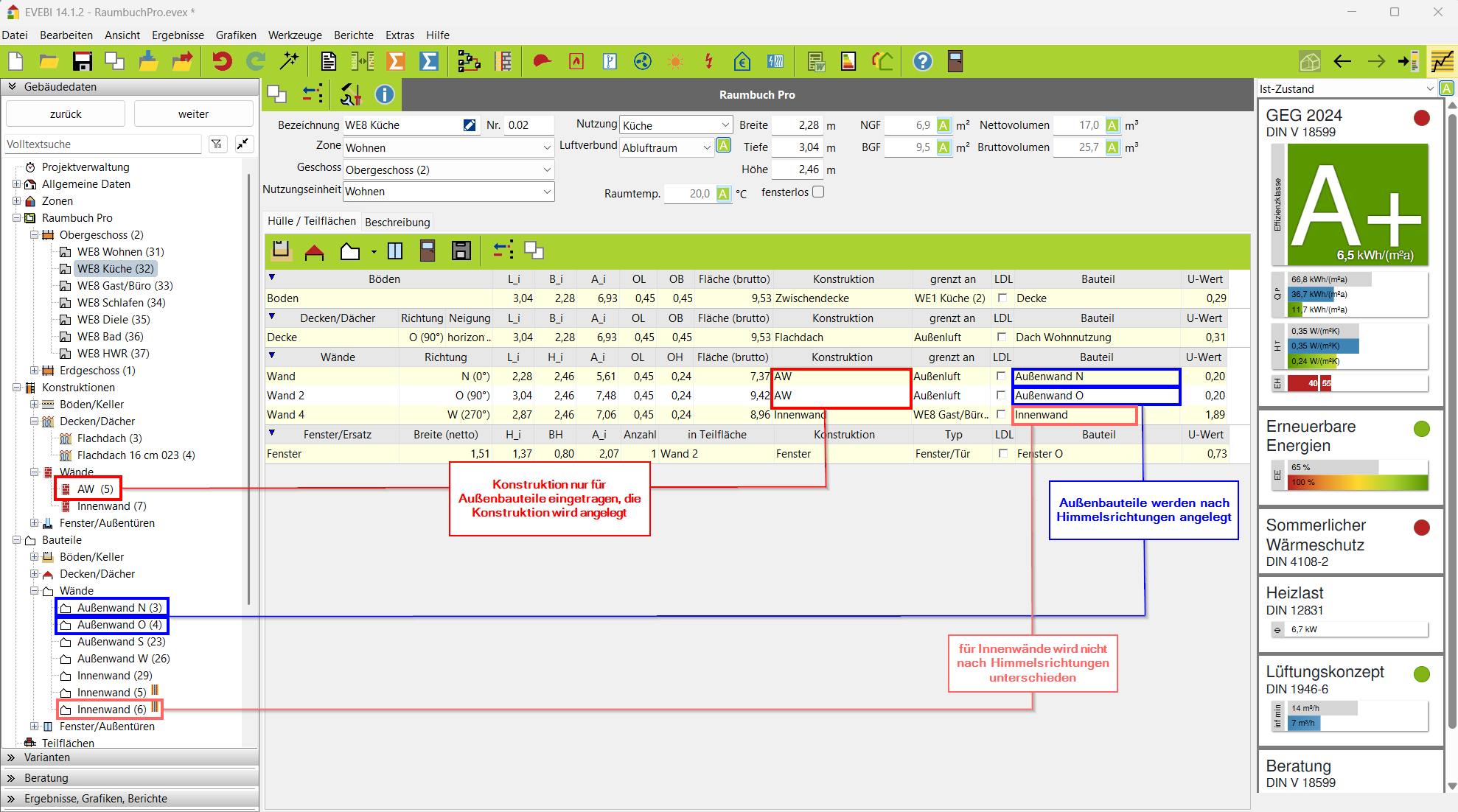Click the weiter button
This screenshot has height=812, width=1458.
click(x=193, y=114)
